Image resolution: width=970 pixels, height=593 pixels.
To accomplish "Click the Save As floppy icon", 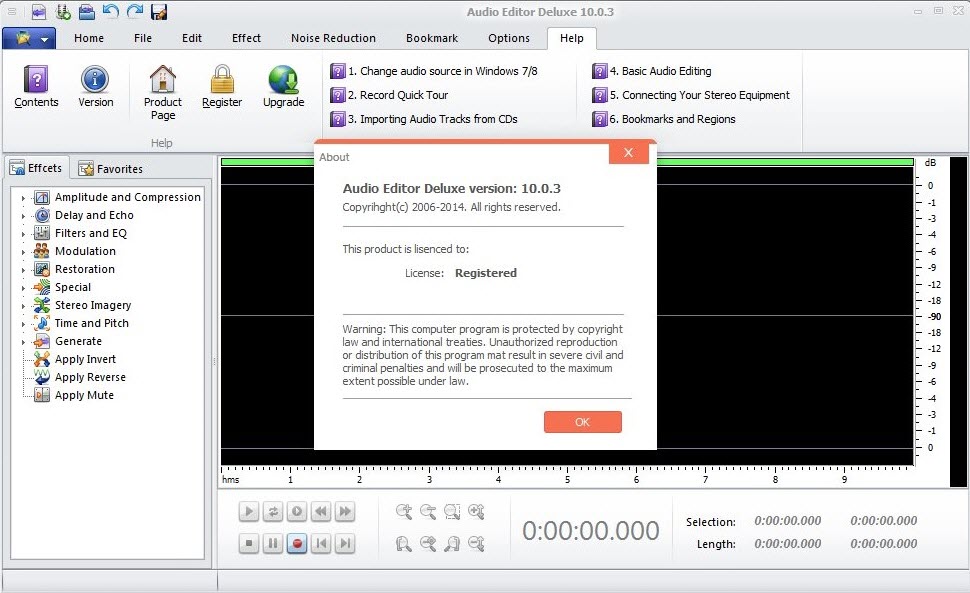I will [x=159, y=12].
